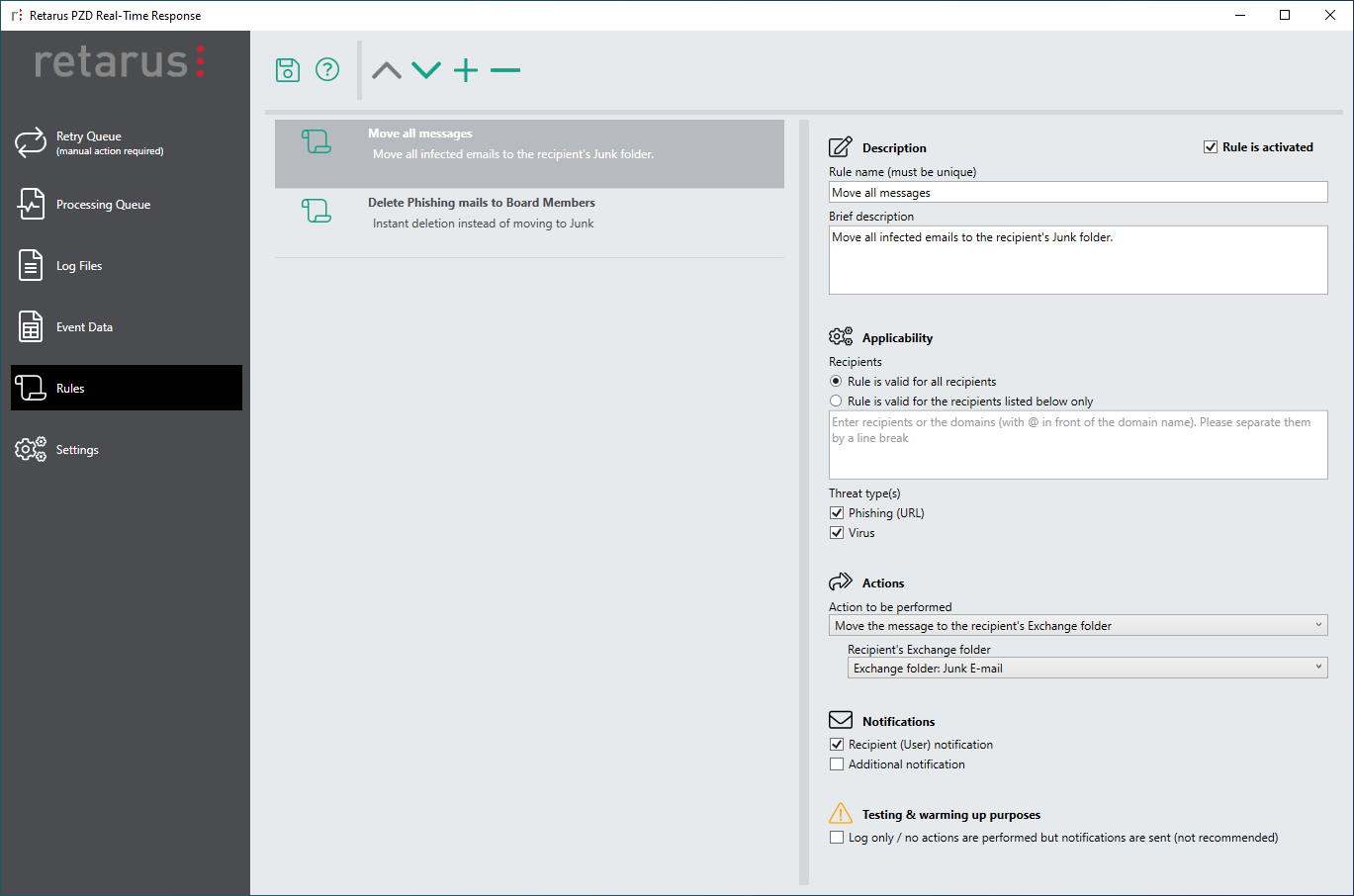
Task: Open Rules section
Action: click(x=127, y=388)
